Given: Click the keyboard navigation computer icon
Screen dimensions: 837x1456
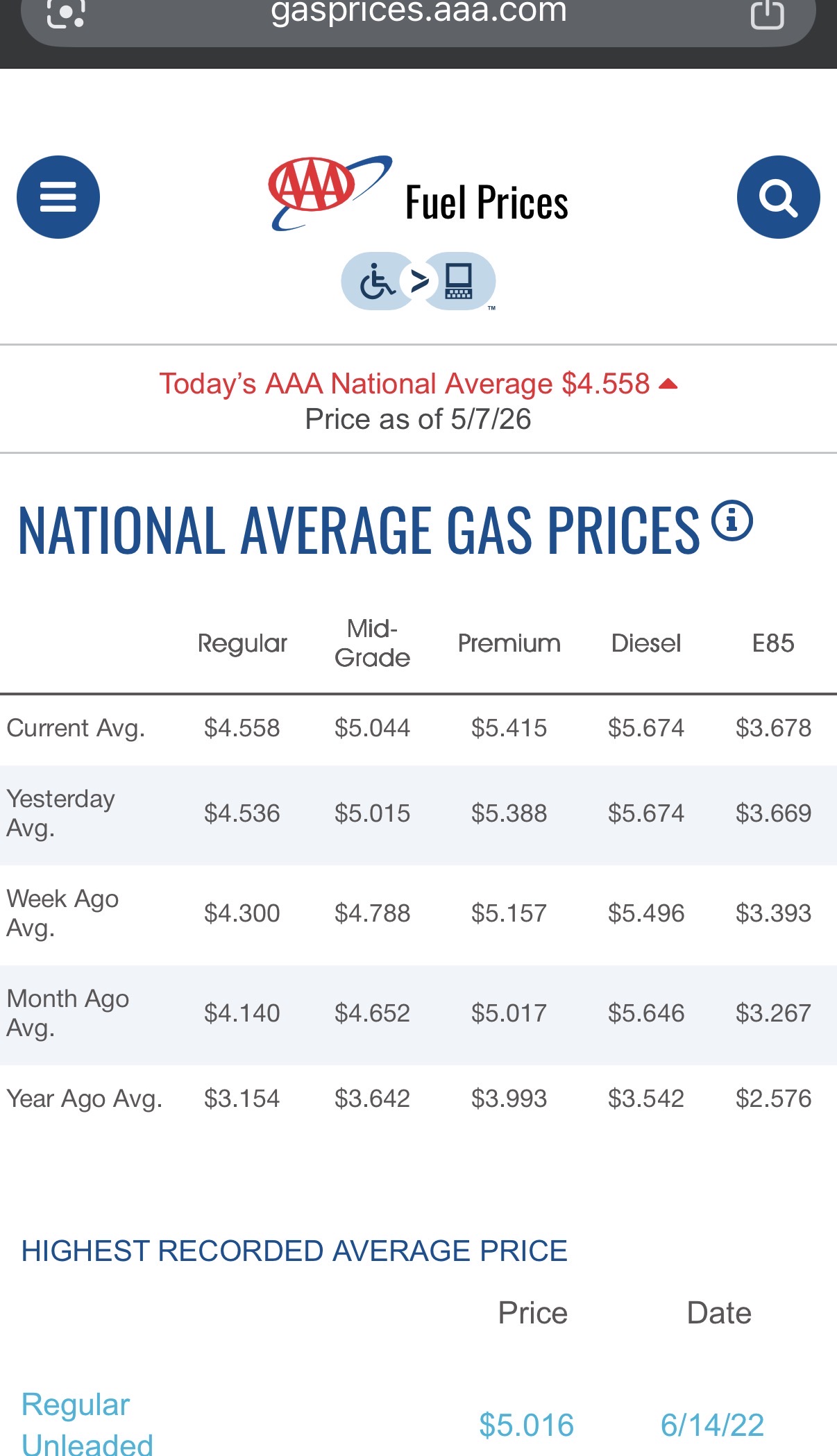Looking at the screenshot, I should click(459, 281).
